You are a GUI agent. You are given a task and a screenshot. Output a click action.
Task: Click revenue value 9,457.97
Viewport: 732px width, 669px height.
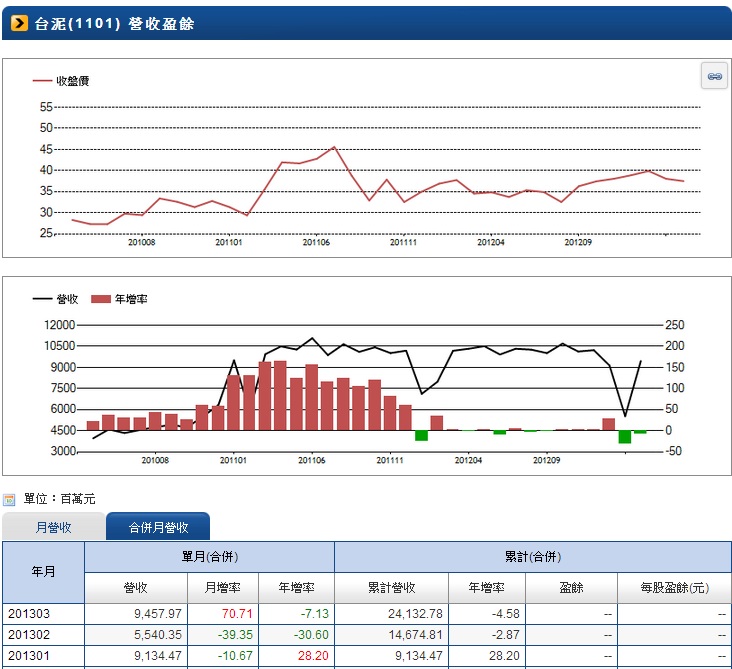point(158,613)
